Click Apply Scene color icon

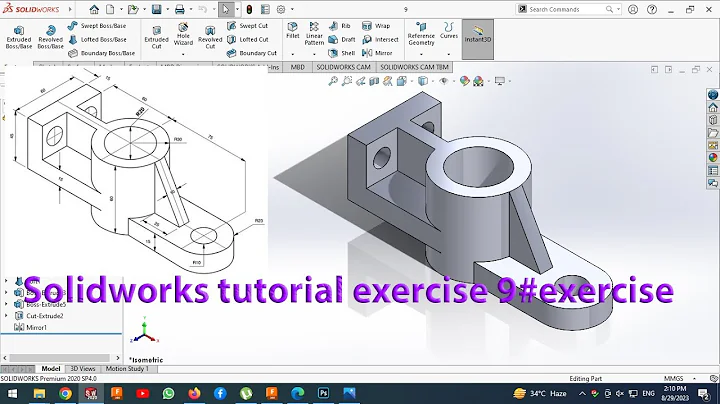pos(478,81)
